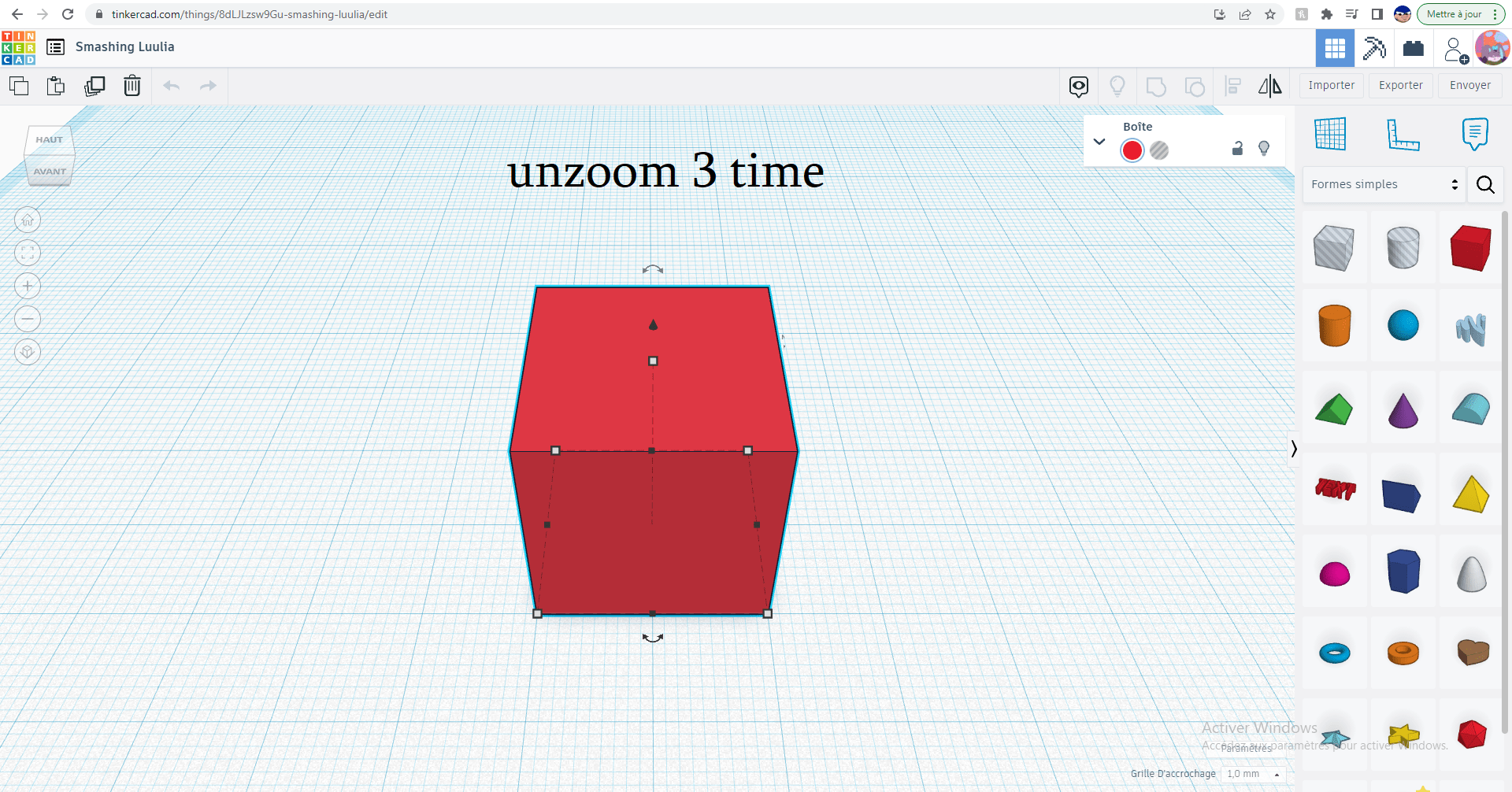Collapse the shapes sidebar with the arrow
This screenshot has height=792, width=1512.
(x=1294, y=449)
